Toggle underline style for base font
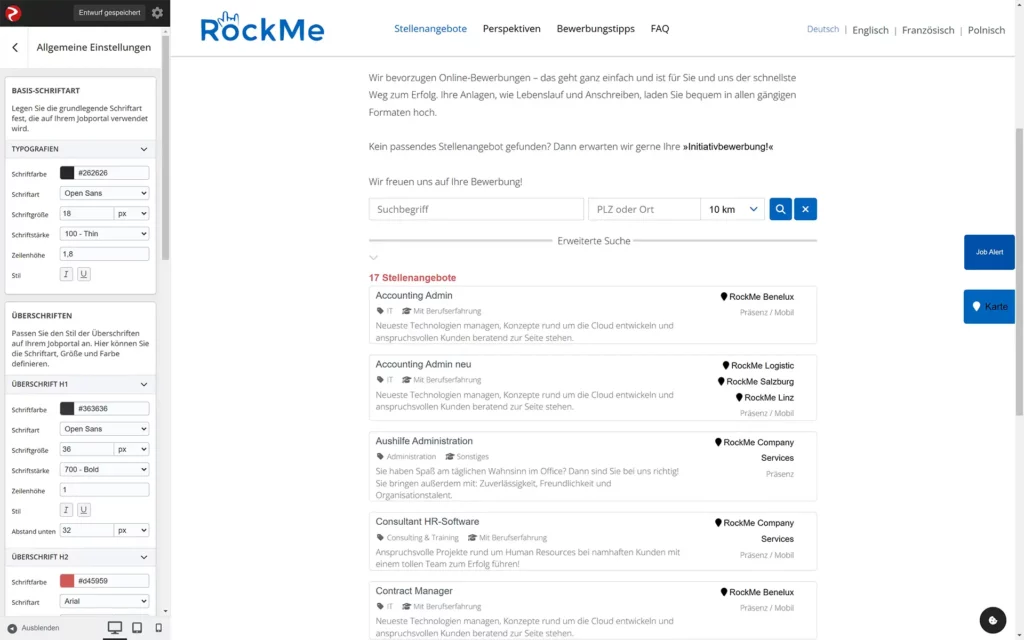 click(x=84, y=274)
